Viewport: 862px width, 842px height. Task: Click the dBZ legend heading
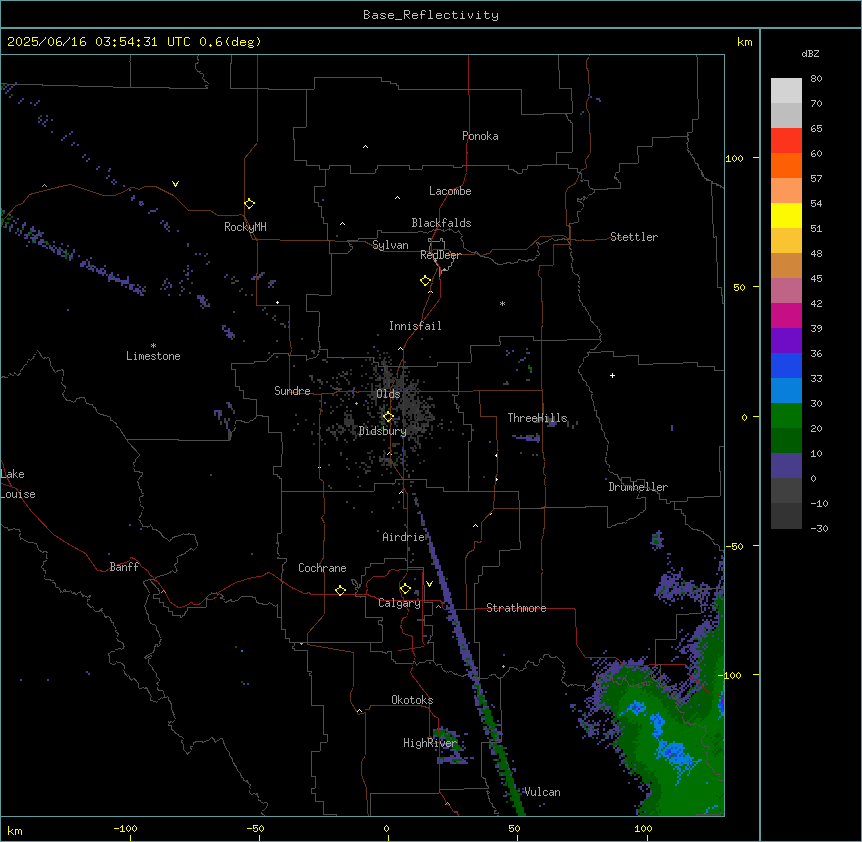coord(810,54)
